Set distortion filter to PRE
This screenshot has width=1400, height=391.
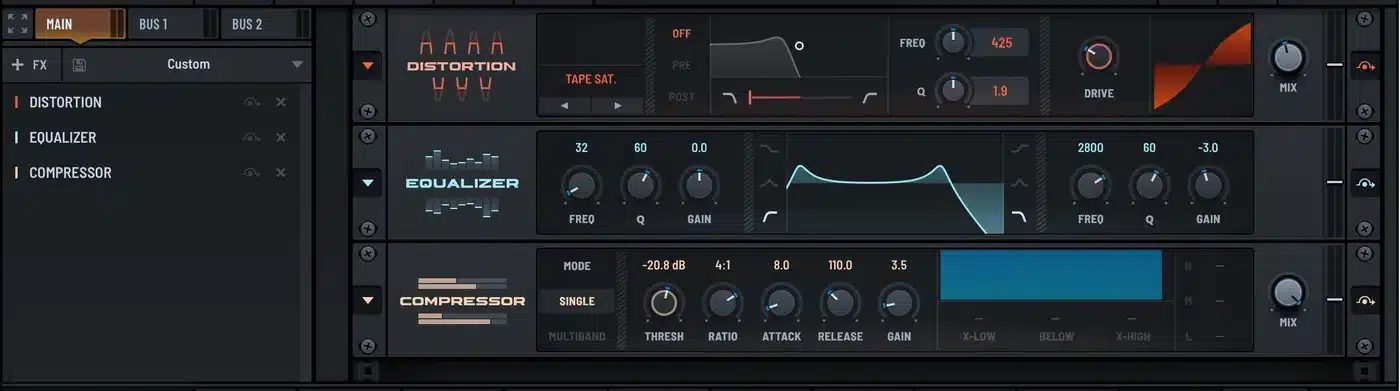[x=681, y=66]
